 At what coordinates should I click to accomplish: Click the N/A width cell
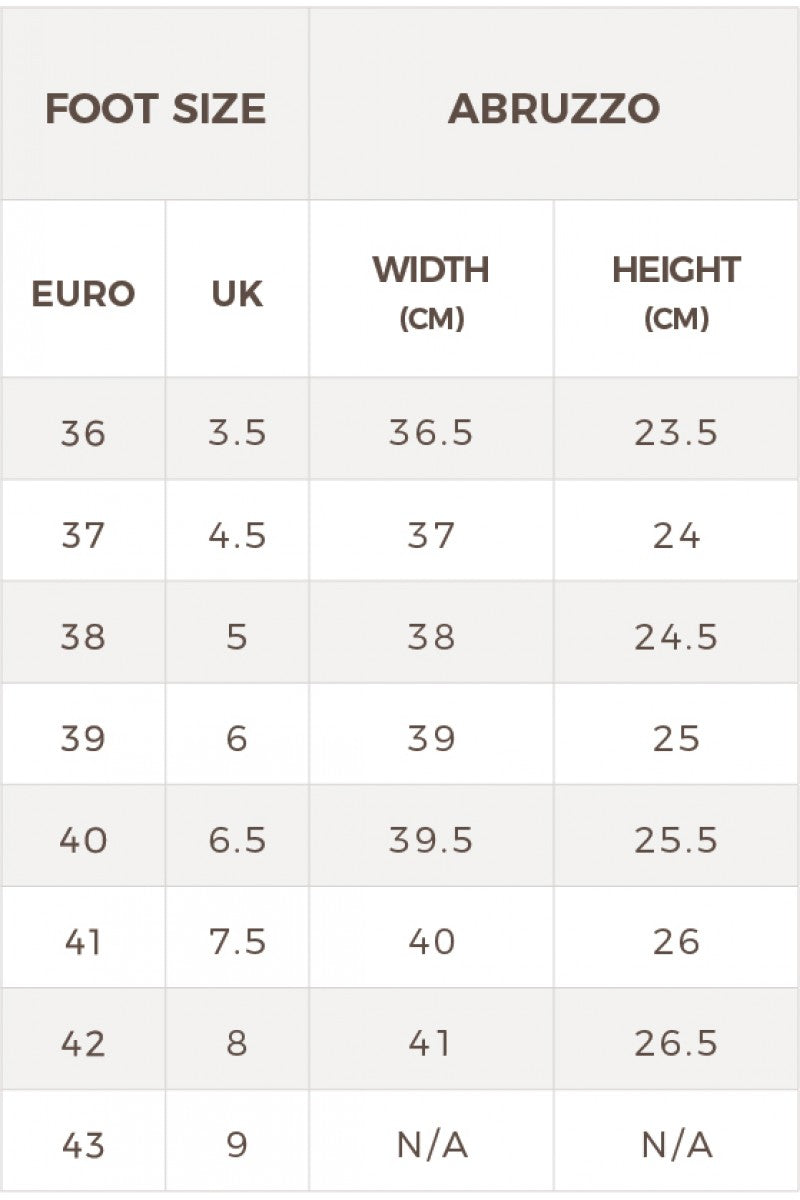431,1145
